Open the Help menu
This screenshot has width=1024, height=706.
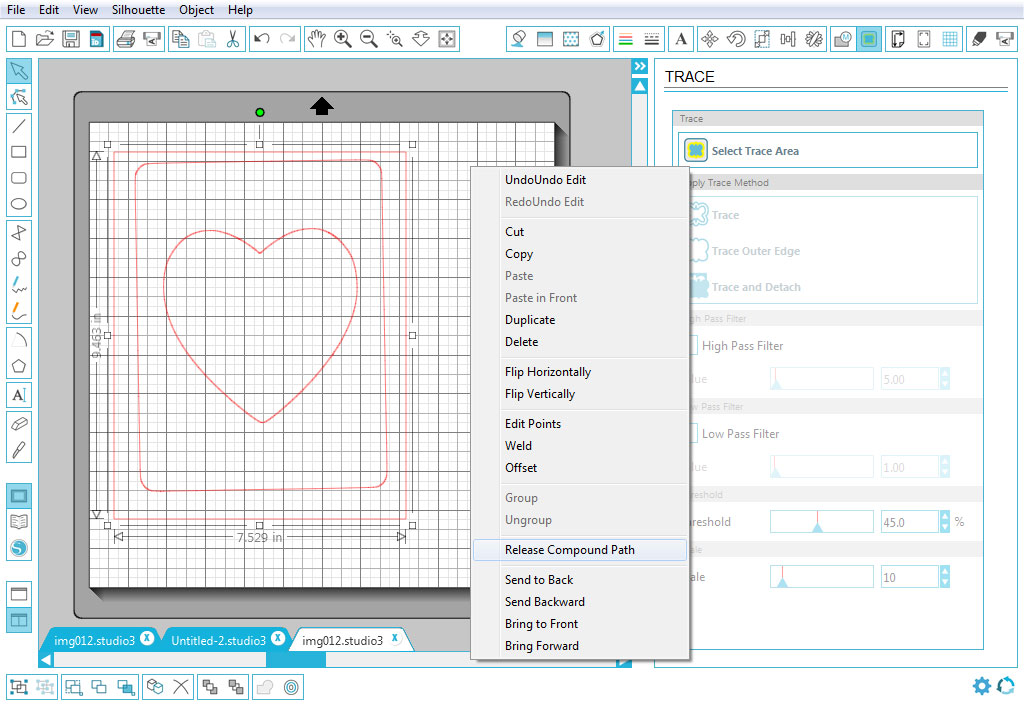click(x=240, y=10)
